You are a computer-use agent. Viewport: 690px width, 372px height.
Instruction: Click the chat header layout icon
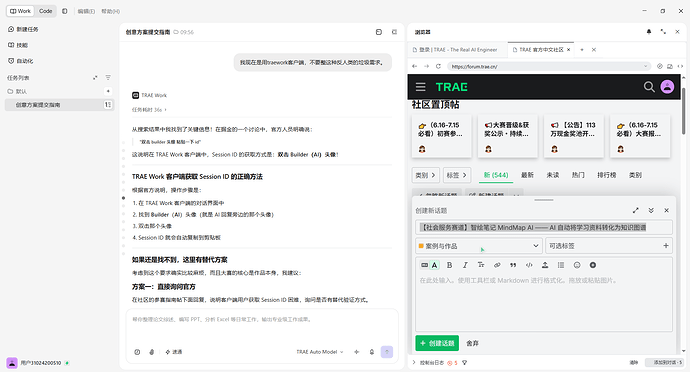[x=394, y=32]
